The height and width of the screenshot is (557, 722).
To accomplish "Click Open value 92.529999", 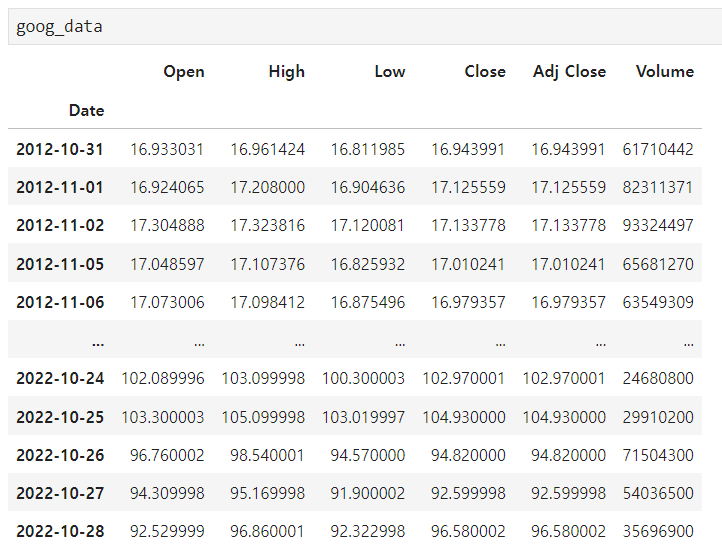I will 167,532.
